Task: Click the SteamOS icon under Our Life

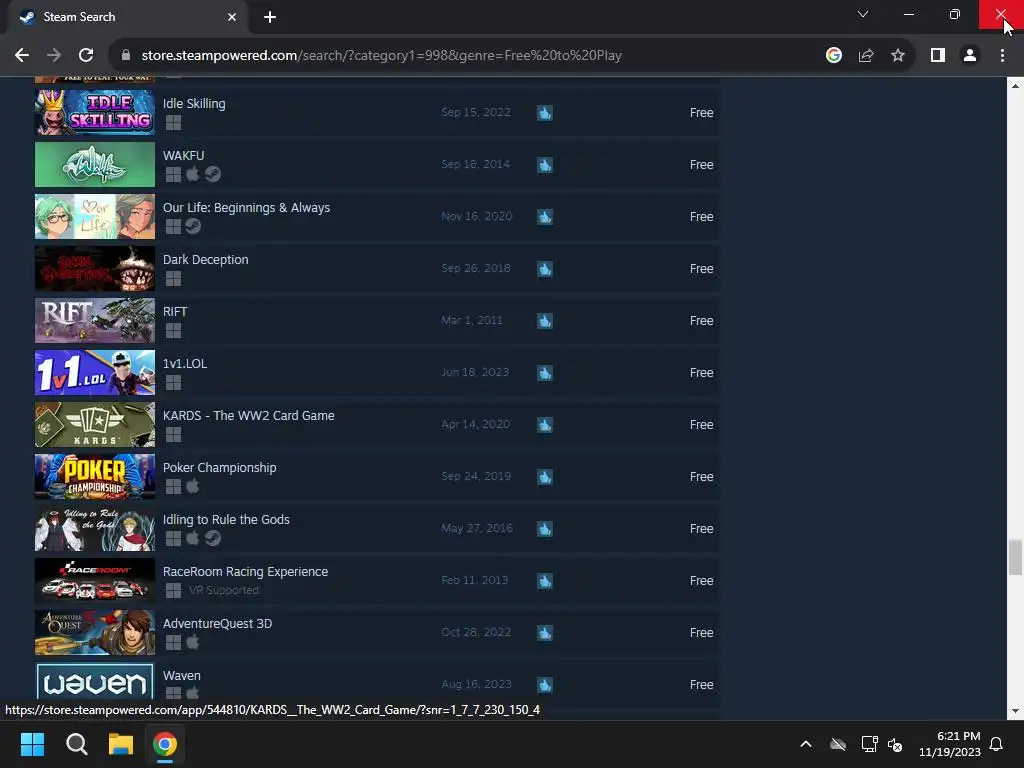Action: point(193,227)
